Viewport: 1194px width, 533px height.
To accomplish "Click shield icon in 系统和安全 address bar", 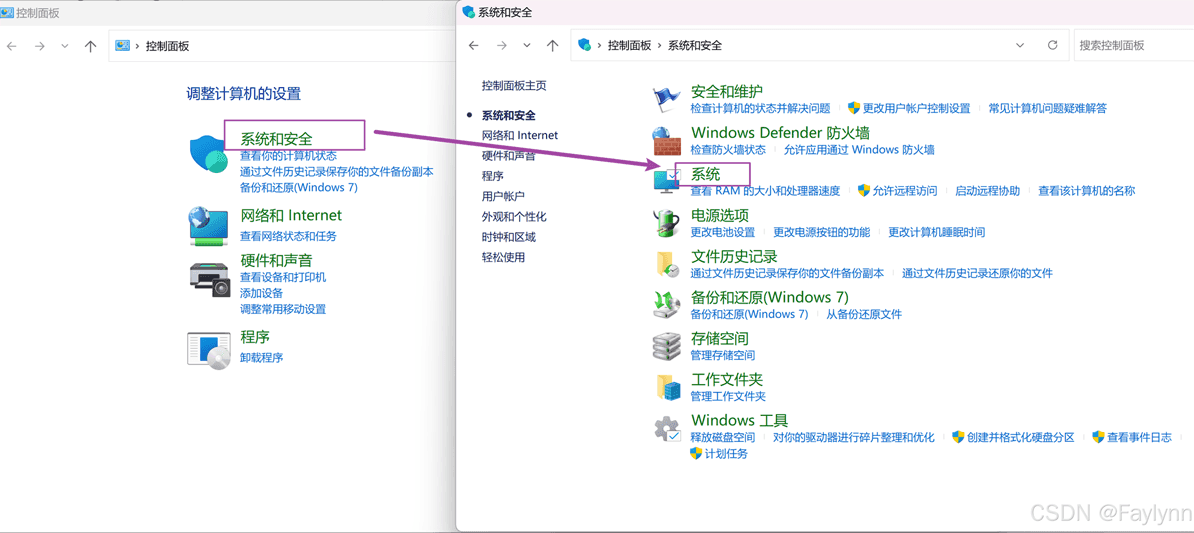I will [585, 46].
